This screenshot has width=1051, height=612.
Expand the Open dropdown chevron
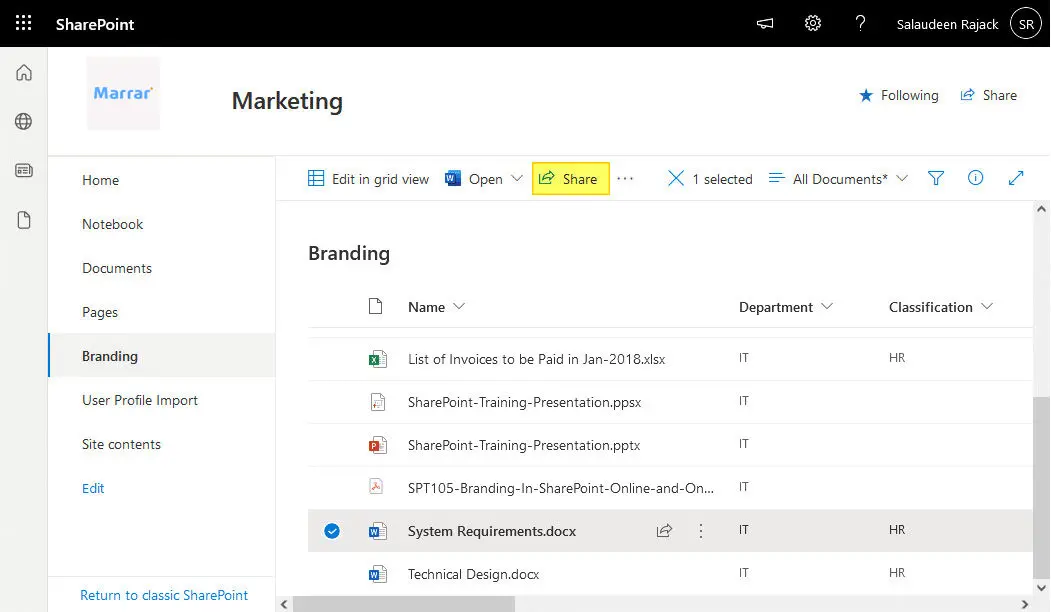(517, 179)
